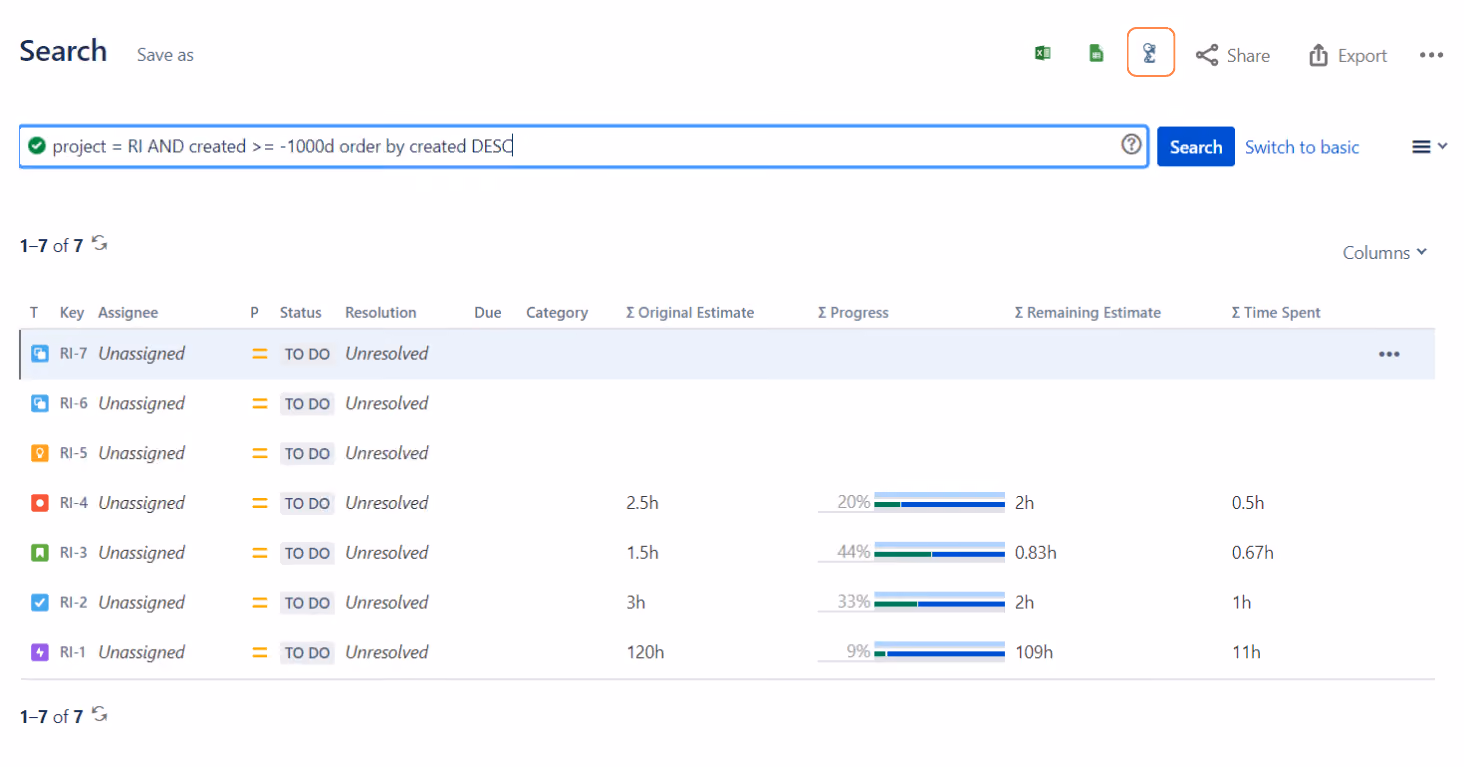
Task: Export results with the Excel icon
Action: click(x=1042, y=54)
